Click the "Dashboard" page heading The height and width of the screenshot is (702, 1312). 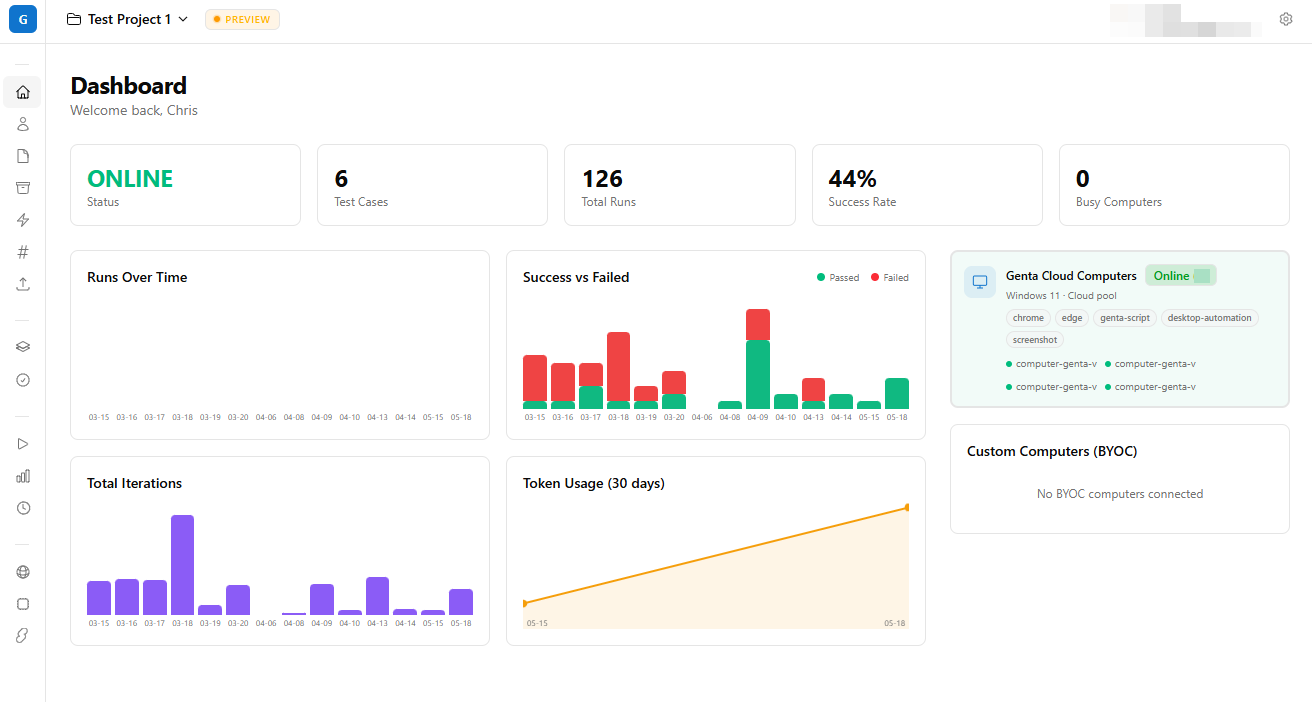click(x=129, y=86)
